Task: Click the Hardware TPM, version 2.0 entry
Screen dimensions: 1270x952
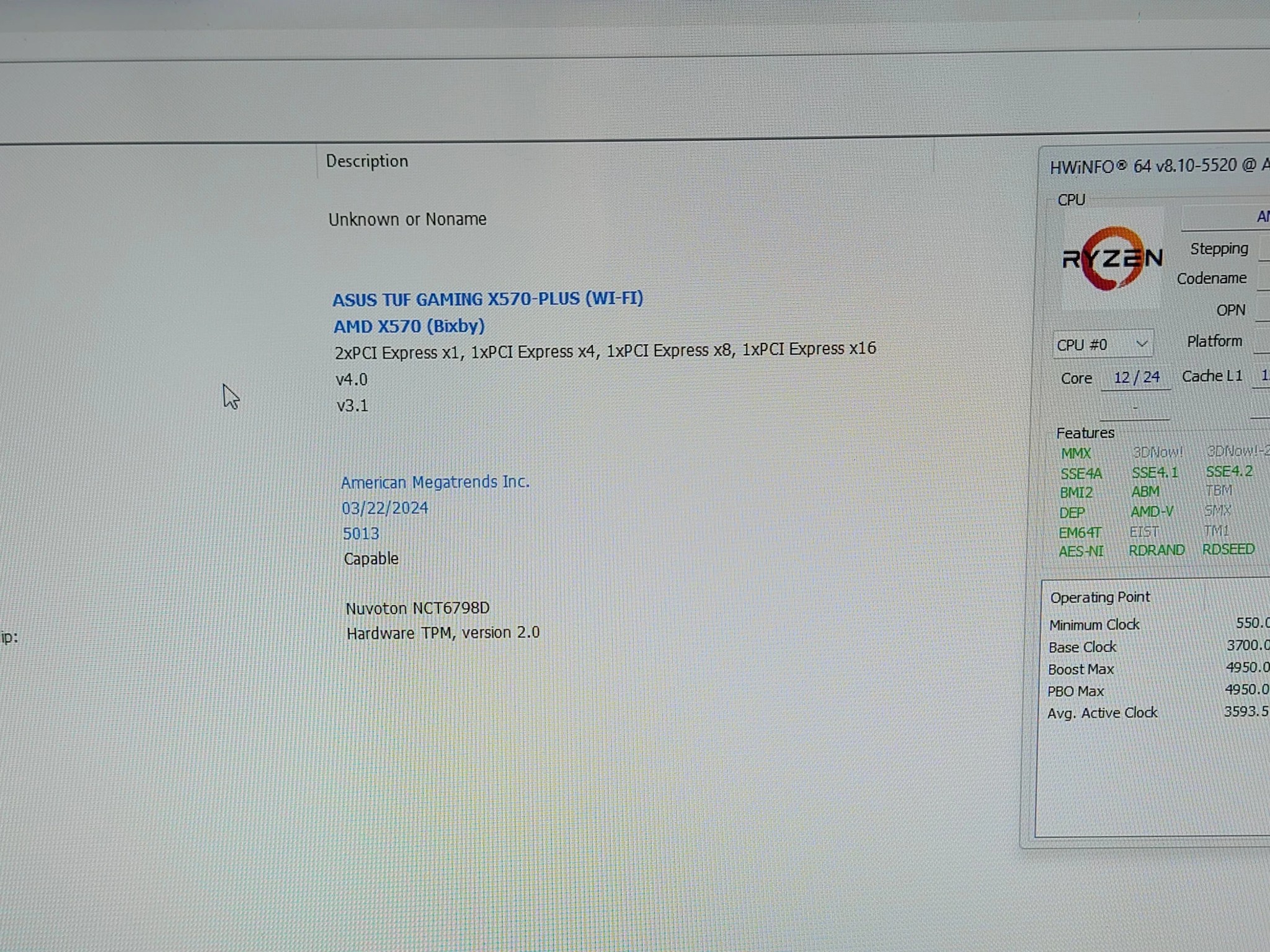Action: pos(443,633)
